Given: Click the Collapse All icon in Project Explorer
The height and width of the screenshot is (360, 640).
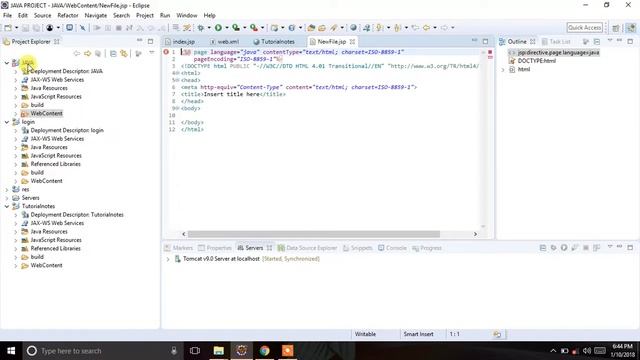Looking at the screenshot, I should click(113, 53).
